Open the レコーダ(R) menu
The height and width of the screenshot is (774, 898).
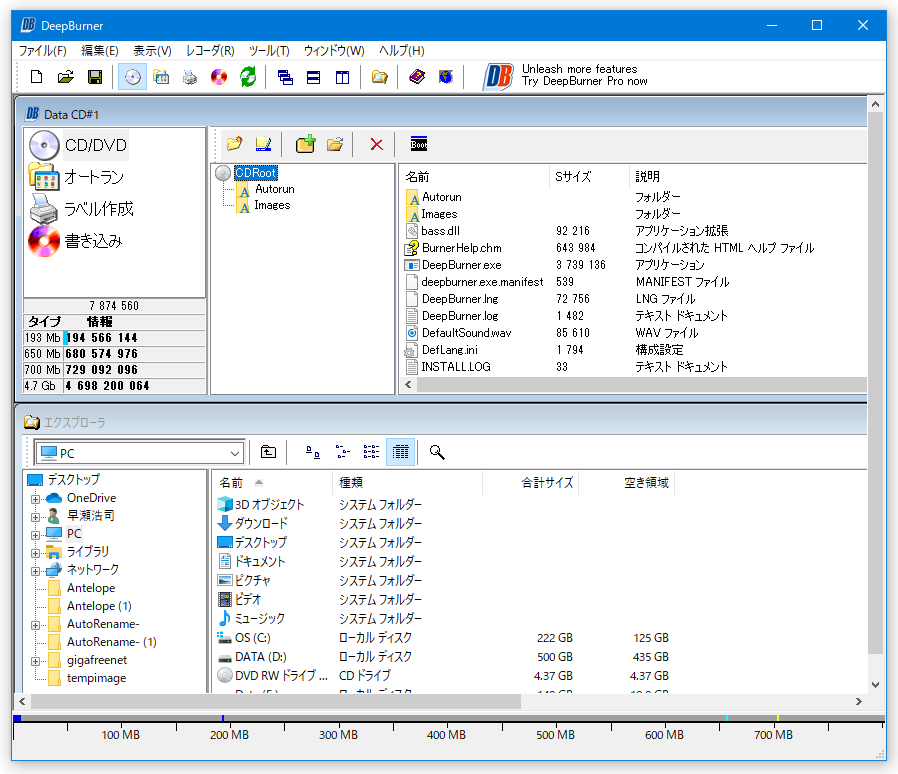210,50
